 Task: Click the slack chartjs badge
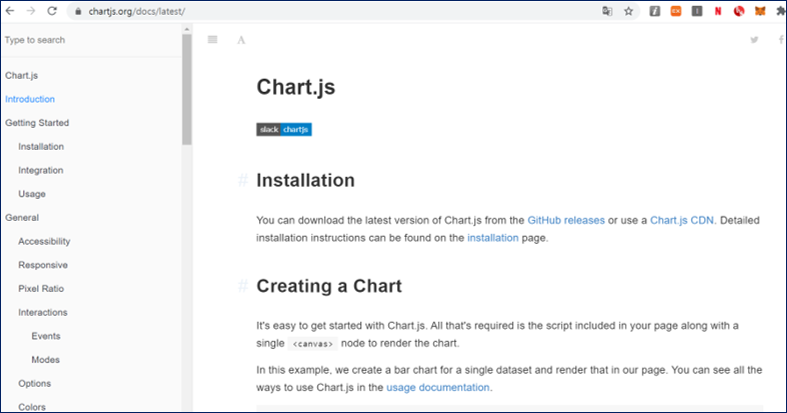[x=284, y=129]
